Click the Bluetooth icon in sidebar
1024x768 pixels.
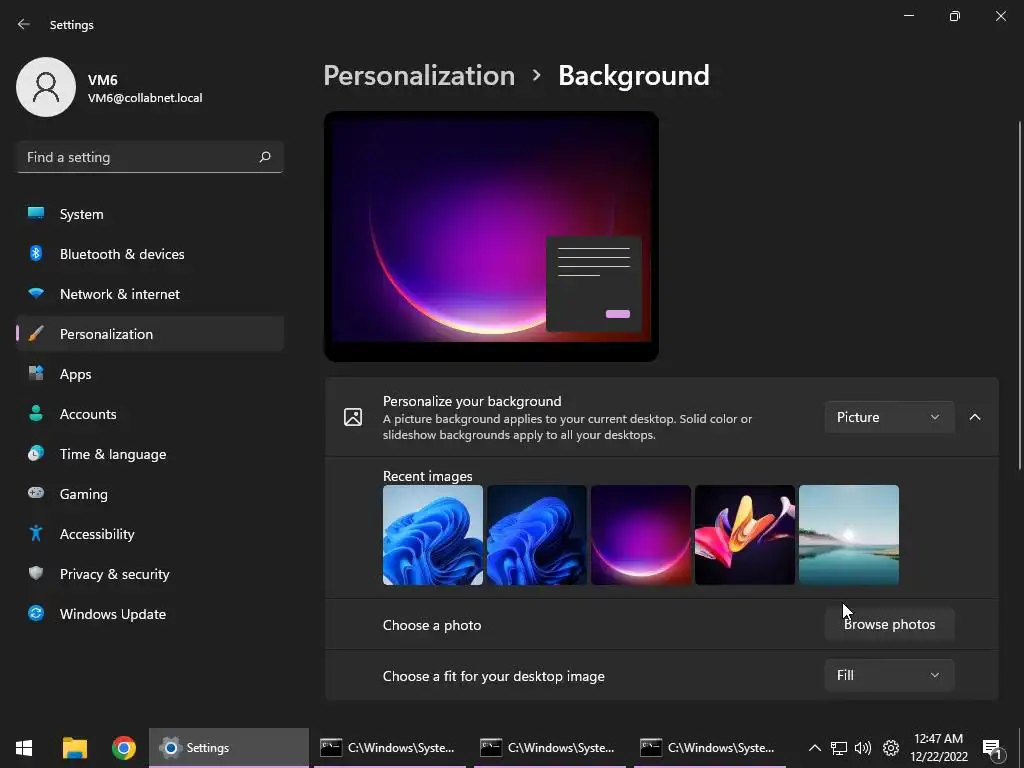(36, 253)
